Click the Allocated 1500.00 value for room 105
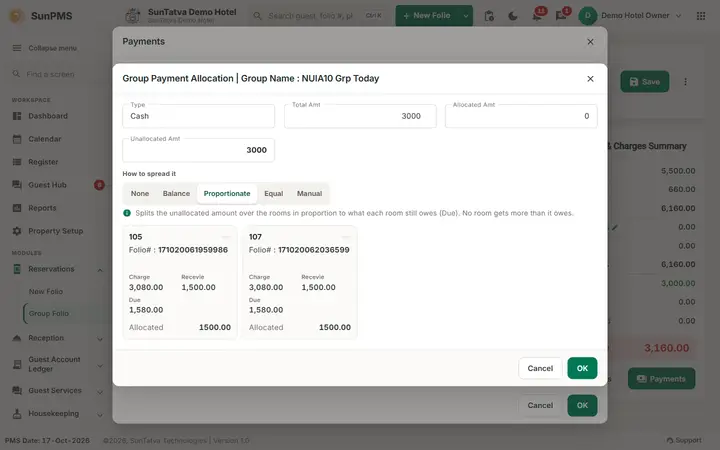The image size is (720, 450). [x=214, y=327]
